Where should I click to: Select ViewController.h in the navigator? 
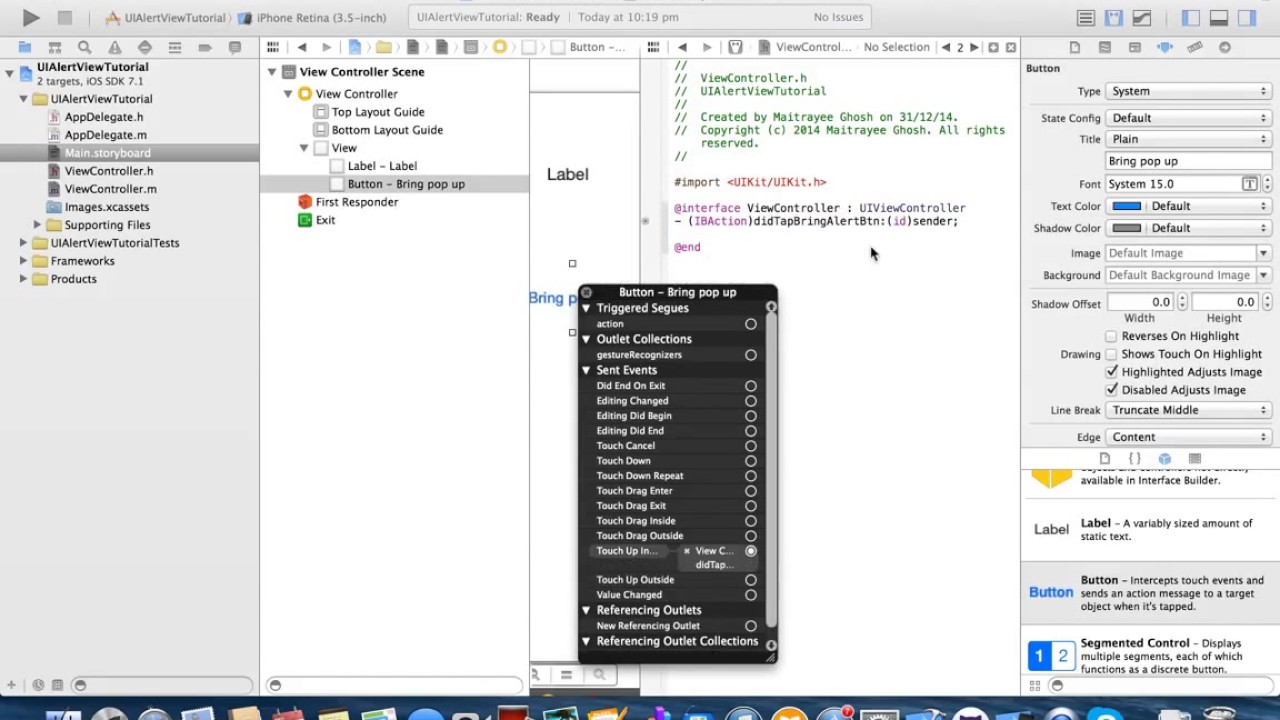pos(108,171)
